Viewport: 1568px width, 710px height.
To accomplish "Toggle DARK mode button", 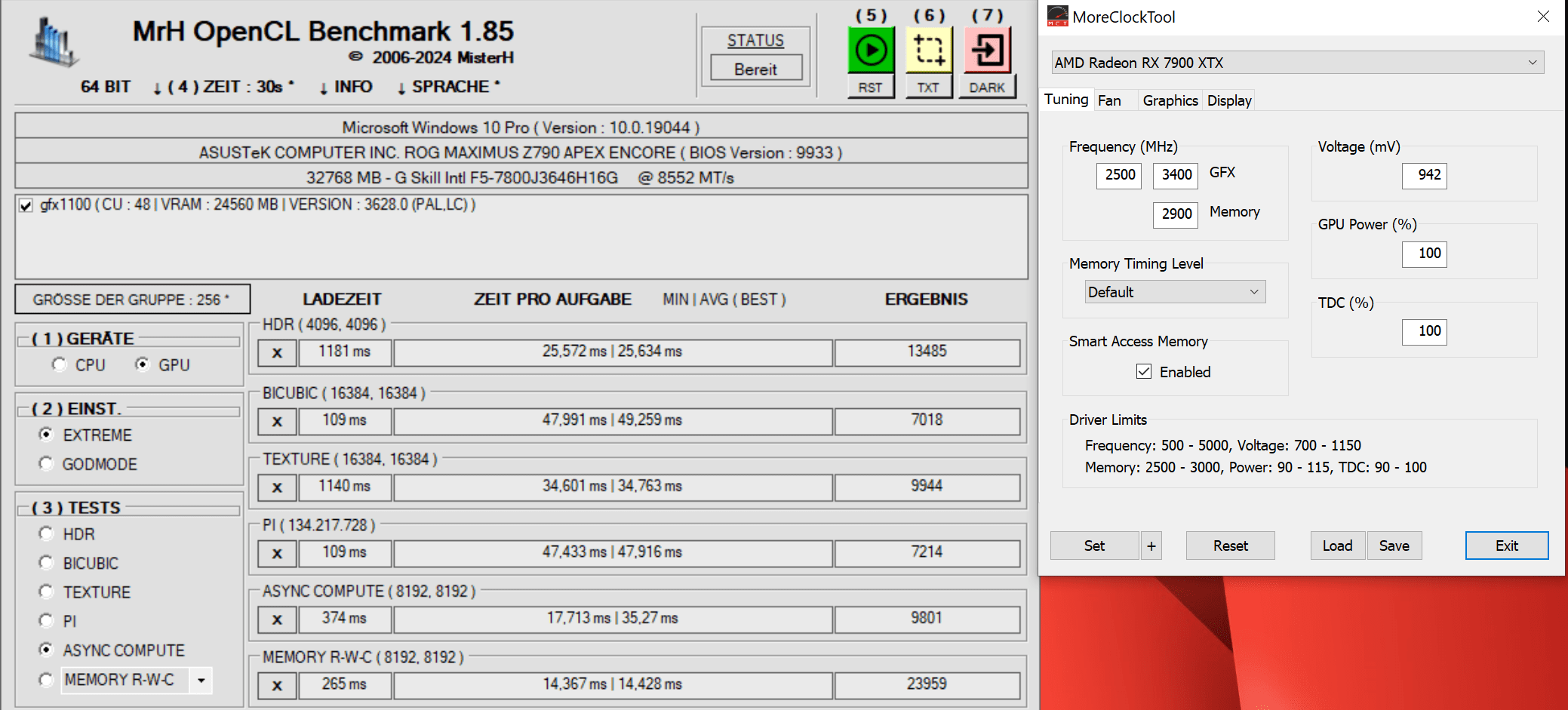I will pos(987,88).
